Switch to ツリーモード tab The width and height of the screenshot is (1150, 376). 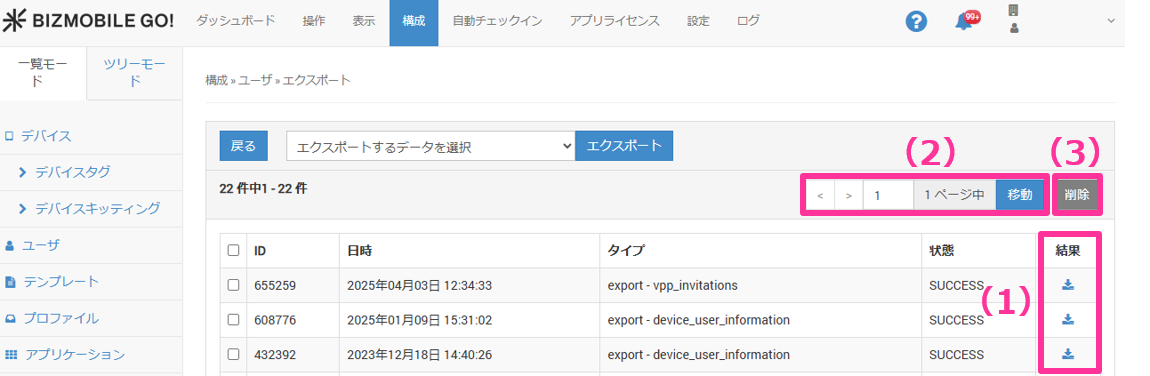tap(134, 73)
